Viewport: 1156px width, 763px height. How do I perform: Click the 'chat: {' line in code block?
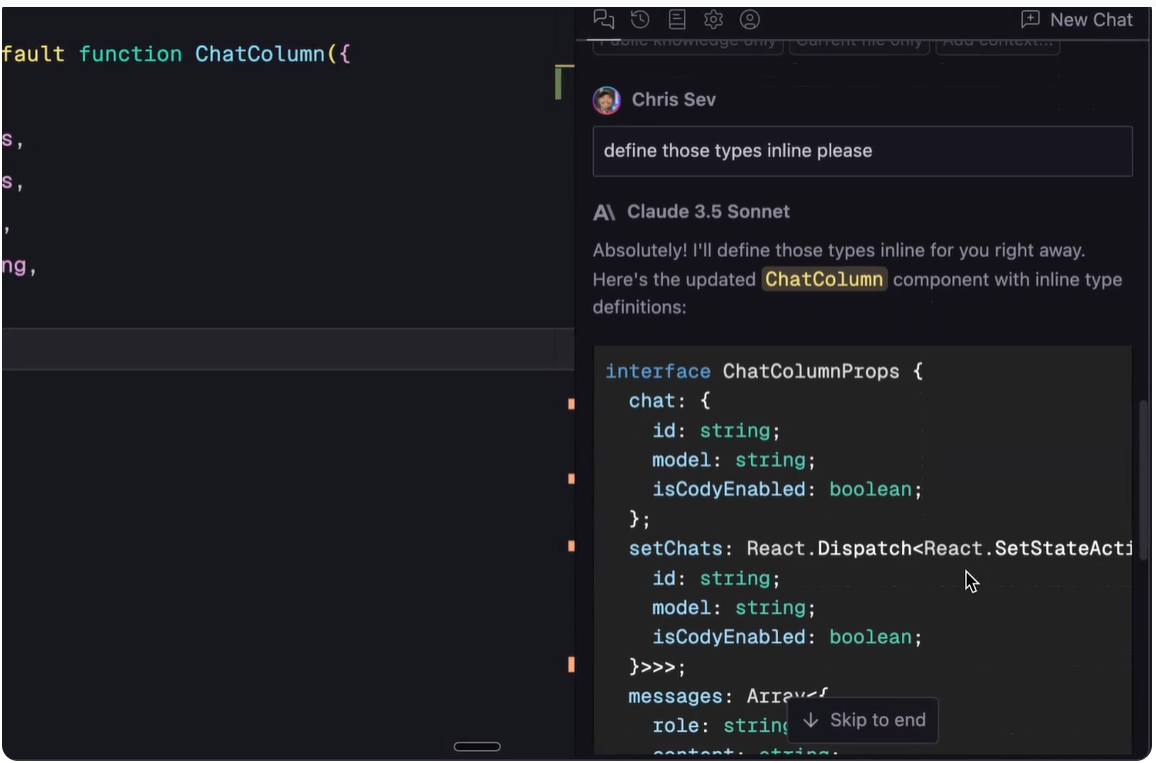tap(669, 401)
